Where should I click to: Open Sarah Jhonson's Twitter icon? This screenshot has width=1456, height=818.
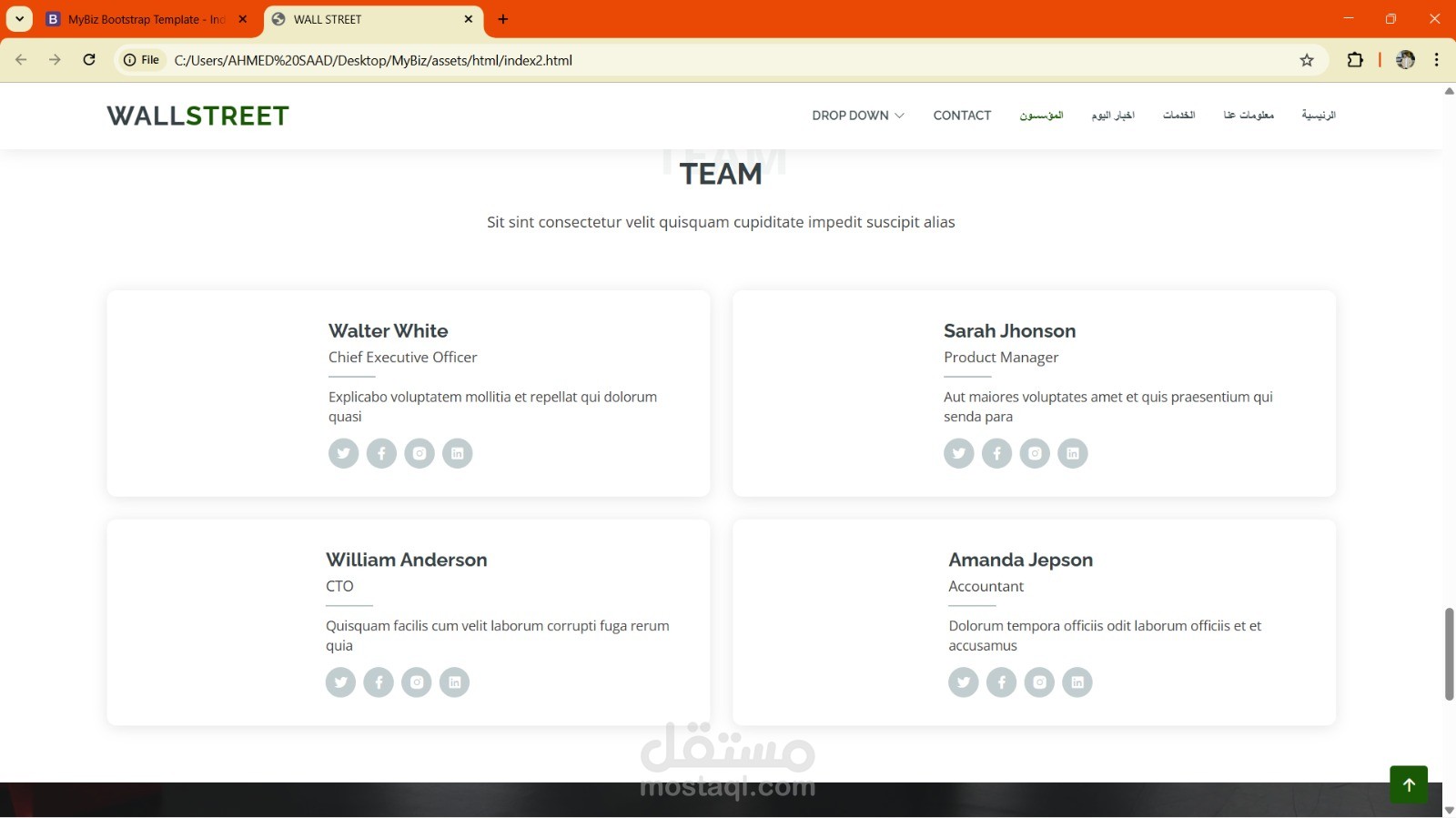(959, 453)
